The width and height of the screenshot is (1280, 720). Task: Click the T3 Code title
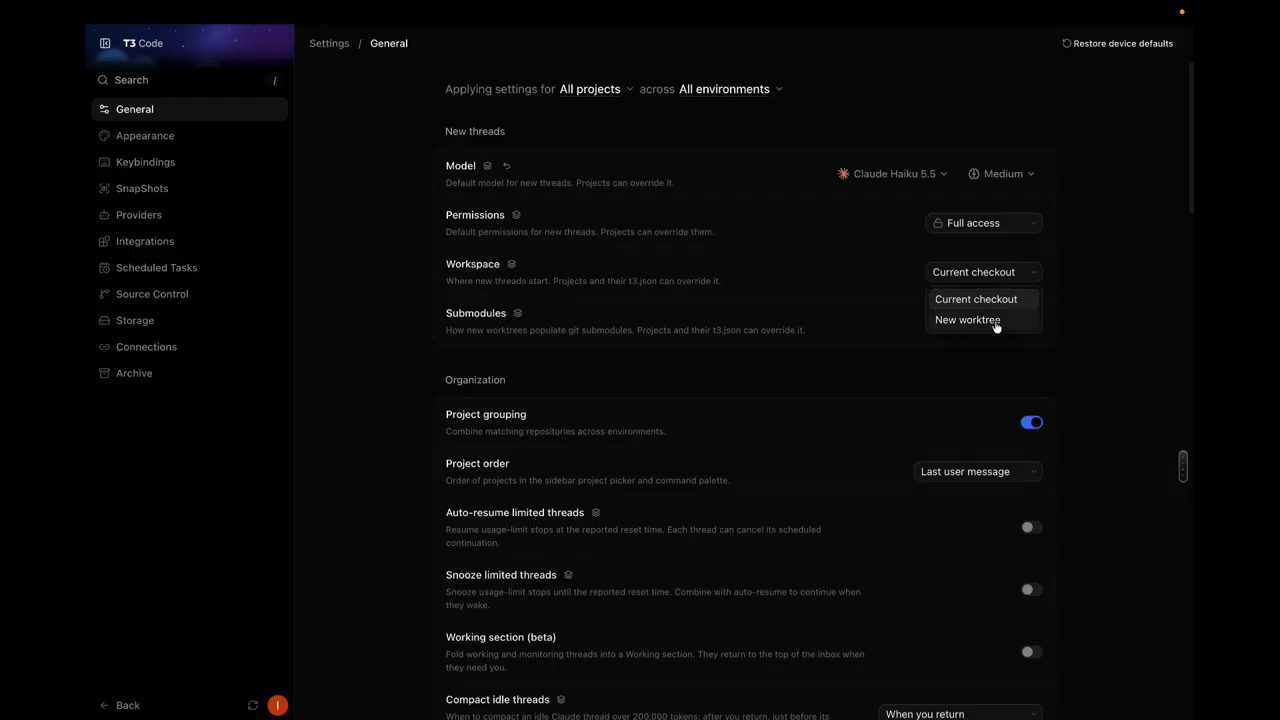point(143,43)
